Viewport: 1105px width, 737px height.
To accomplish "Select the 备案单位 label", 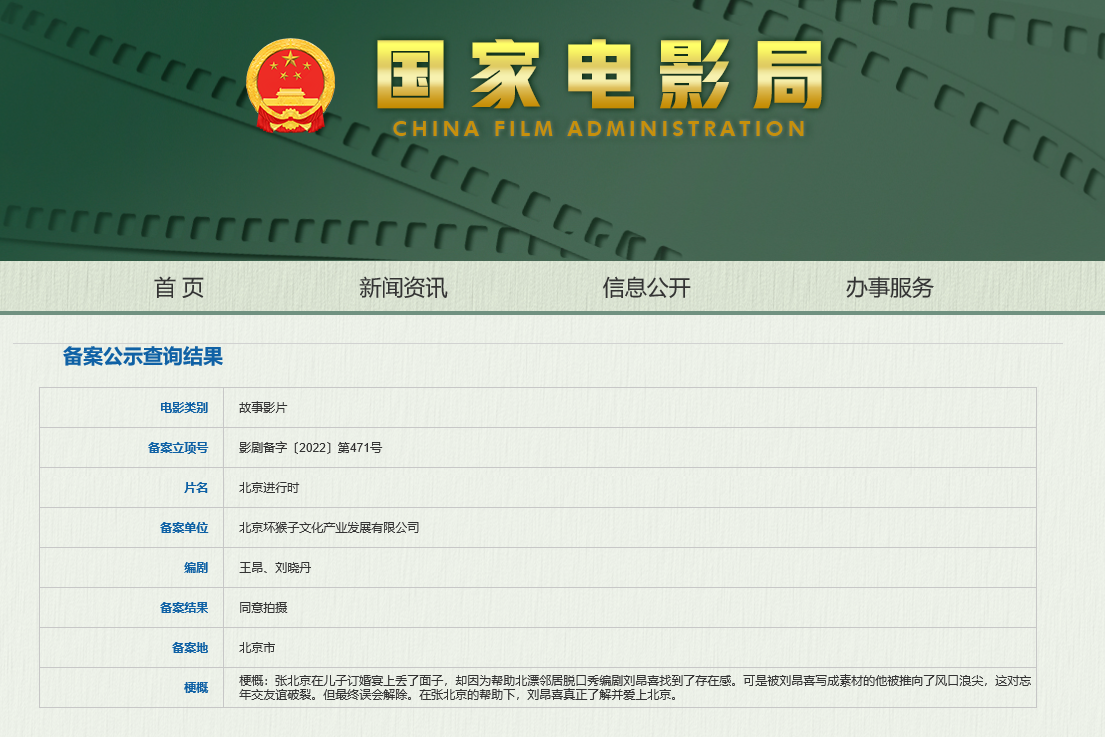I will pyautogui.click(x=184, y=528).
